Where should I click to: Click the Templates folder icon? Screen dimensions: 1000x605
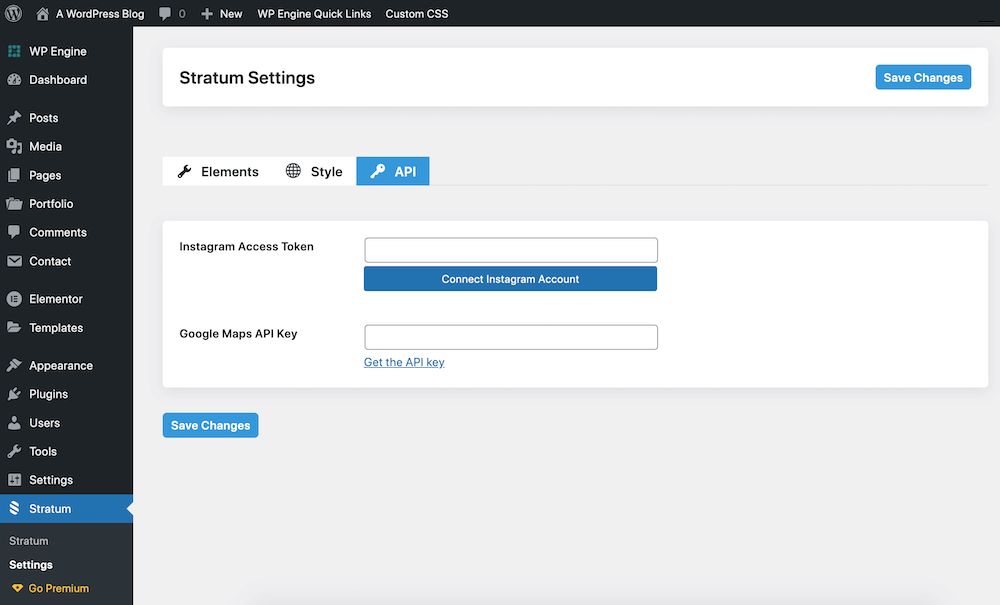[x=14, y=328]
